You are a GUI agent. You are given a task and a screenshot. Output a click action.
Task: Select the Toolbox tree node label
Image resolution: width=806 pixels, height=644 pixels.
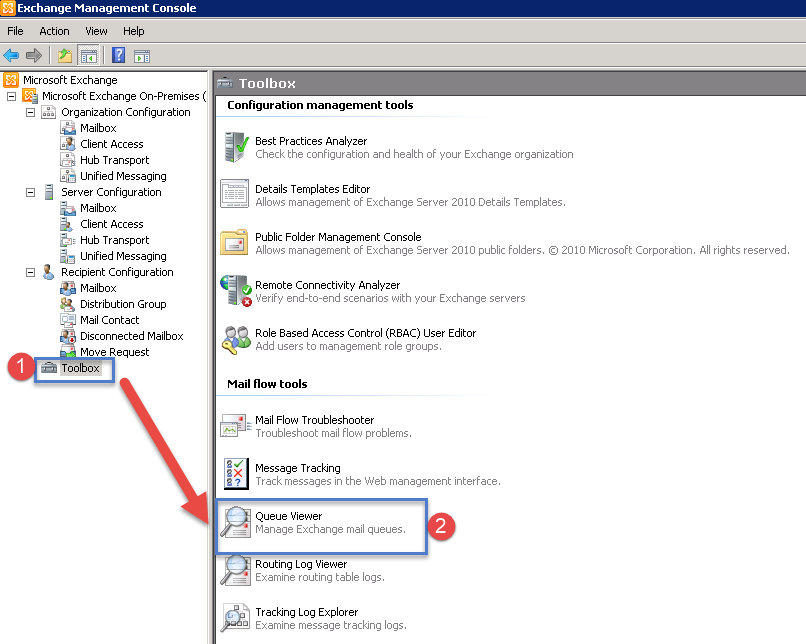click(x=80, y=368)
